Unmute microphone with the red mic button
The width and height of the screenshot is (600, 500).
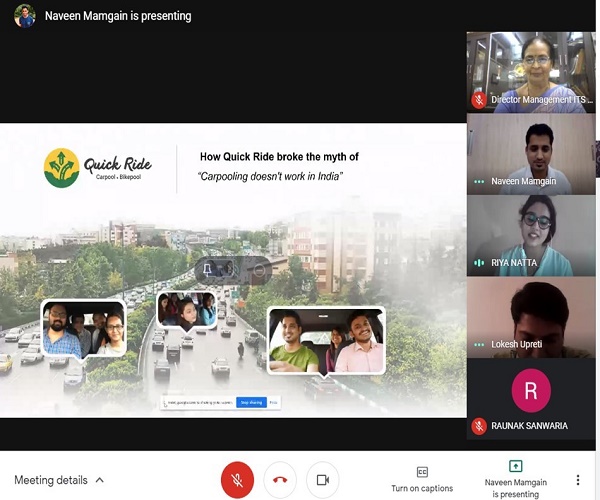tap(237, 480)
